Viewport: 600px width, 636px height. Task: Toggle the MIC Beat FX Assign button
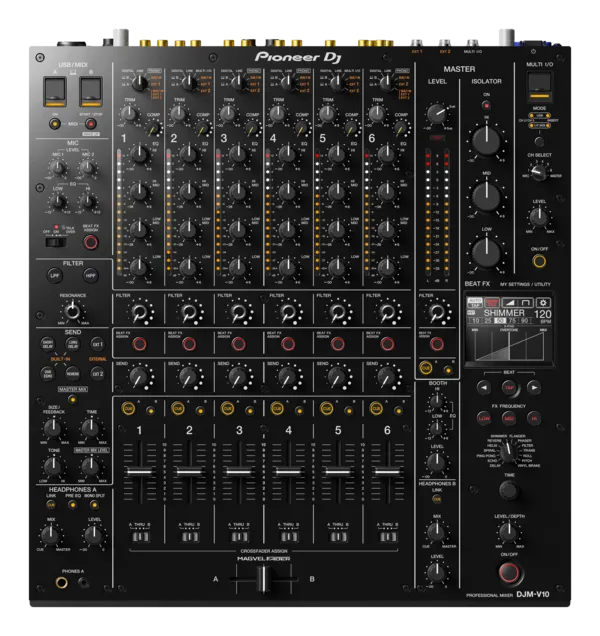click(x=91, y=243)
